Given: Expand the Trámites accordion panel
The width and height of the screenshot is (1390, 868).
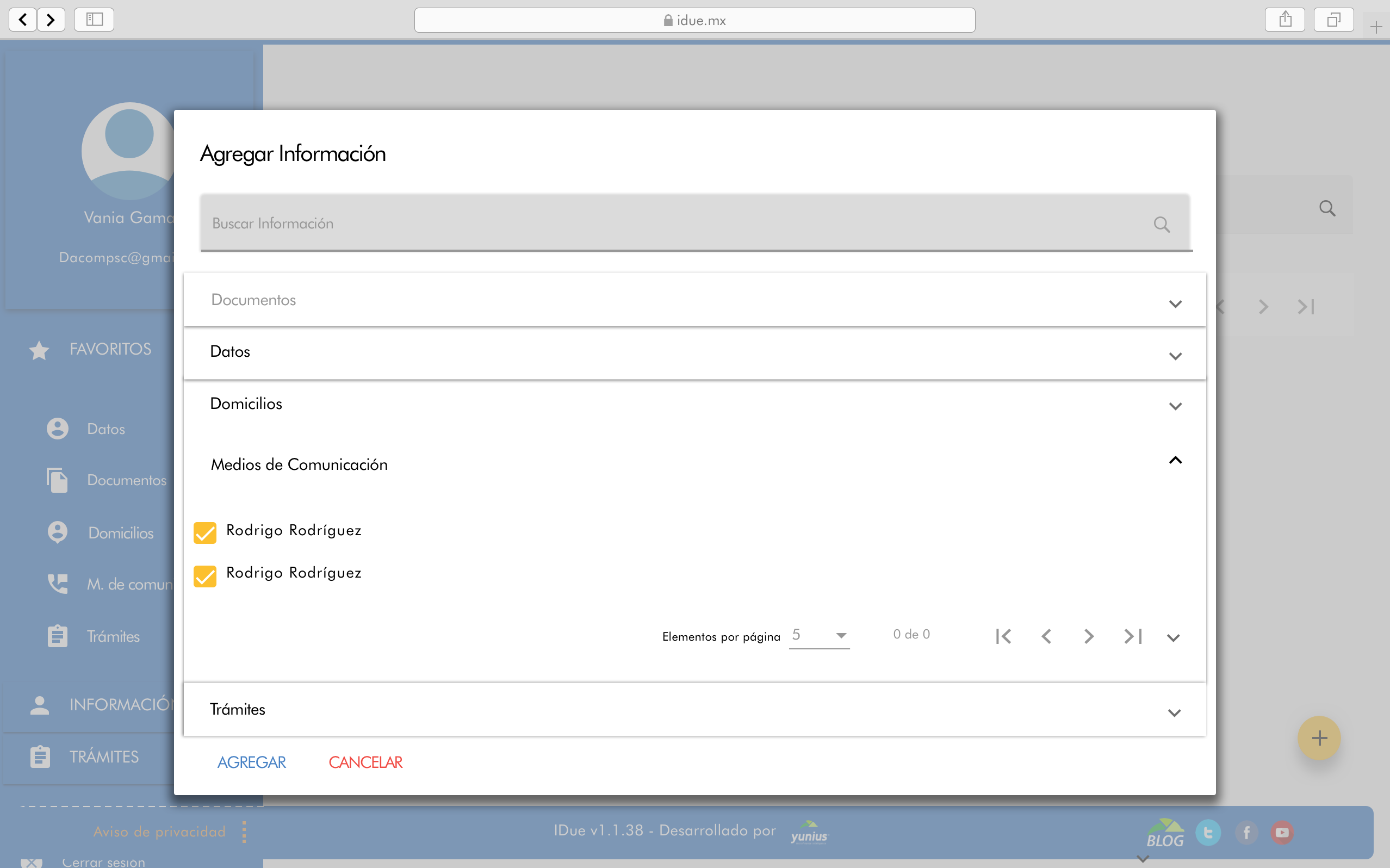Looking at the screenshot, I should (694, 710).
